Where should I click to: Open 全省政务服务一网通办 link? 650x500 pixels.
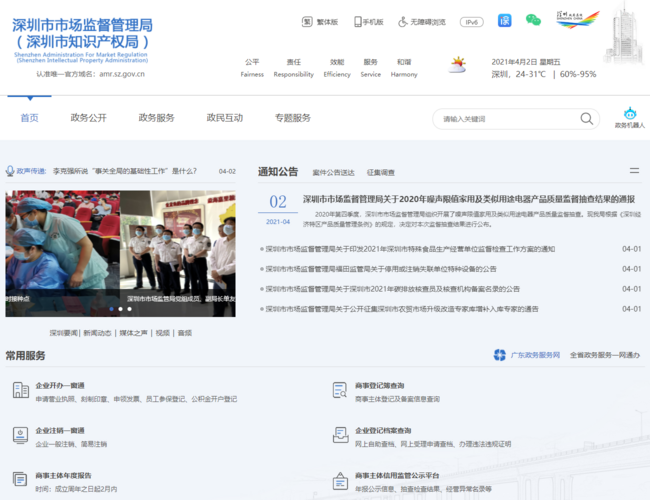click(x=605, y=355)
